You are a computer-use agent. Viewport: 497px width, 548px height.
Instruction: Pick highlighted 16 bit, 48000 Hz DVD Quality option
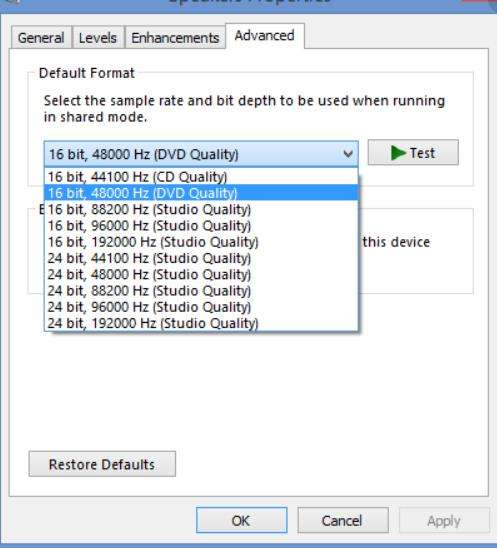pos(201,193)
